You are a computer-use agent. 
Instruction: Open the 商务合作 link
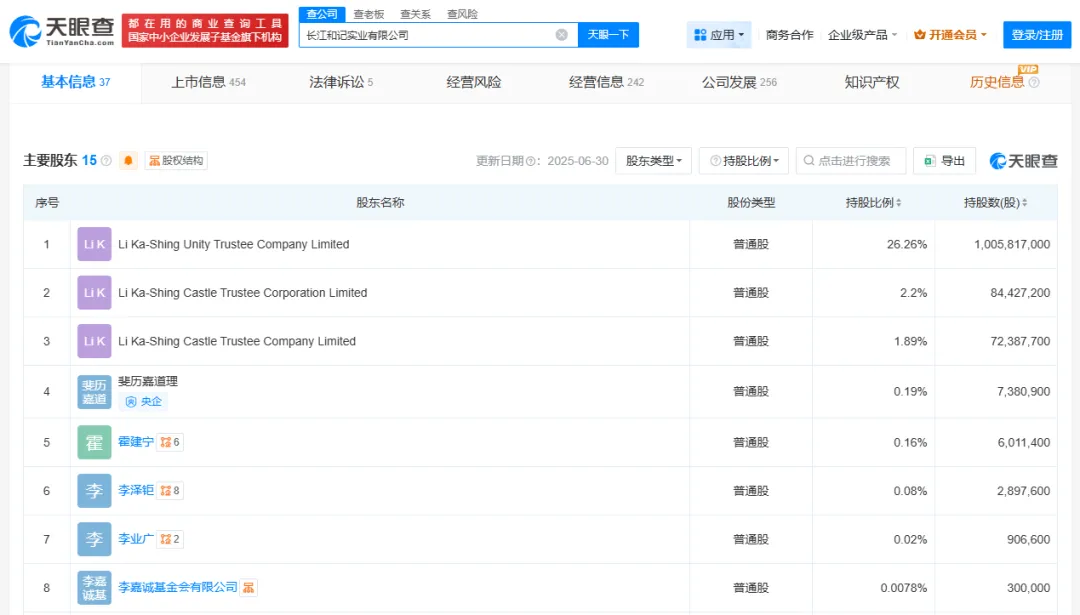pyautogui.click(x=789, y=34)
